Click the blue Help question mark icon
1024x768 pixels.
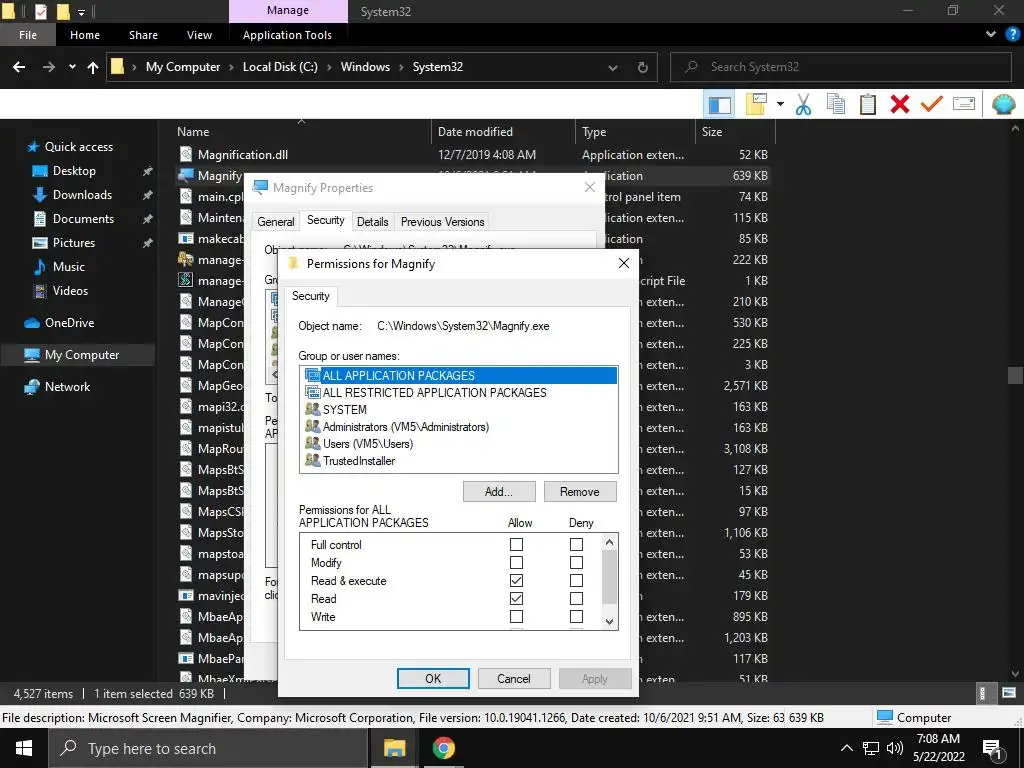[x=1012, y=35]
